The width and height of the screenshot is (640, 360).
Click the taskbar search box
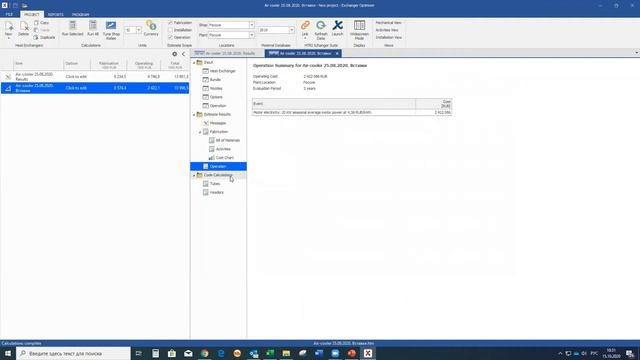click(73, 353)
